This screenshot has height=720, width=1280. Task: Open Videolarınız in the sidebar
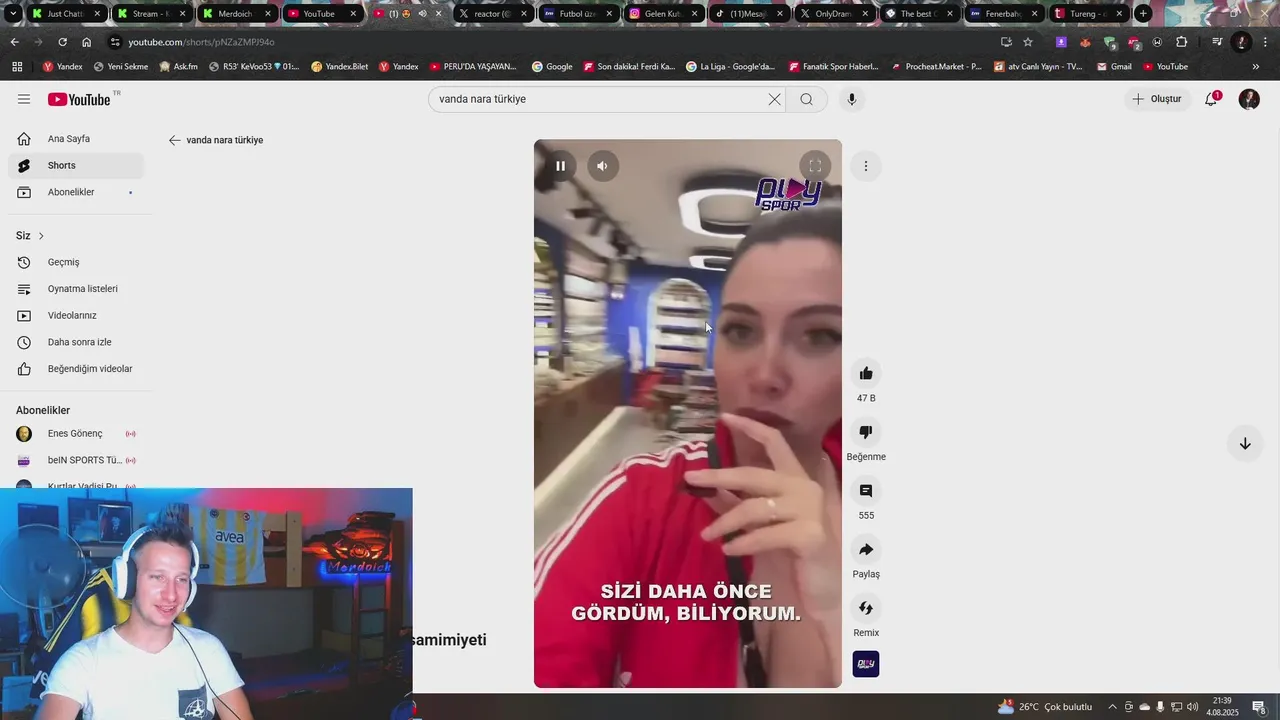[76, 315]
